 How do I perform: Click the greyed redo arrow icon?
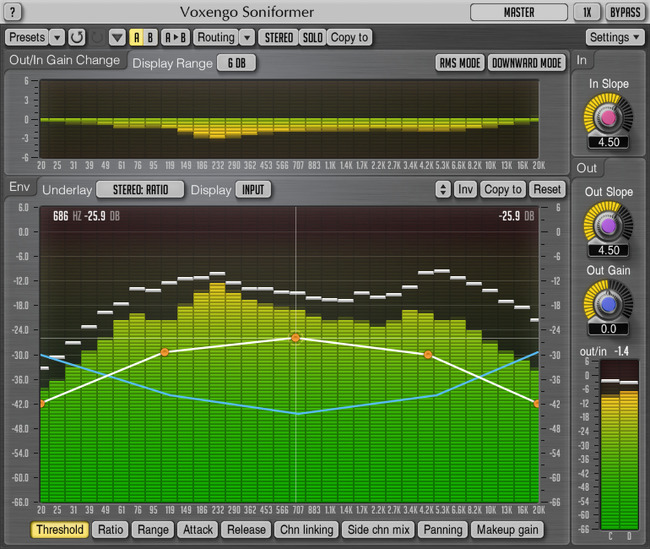97,38
